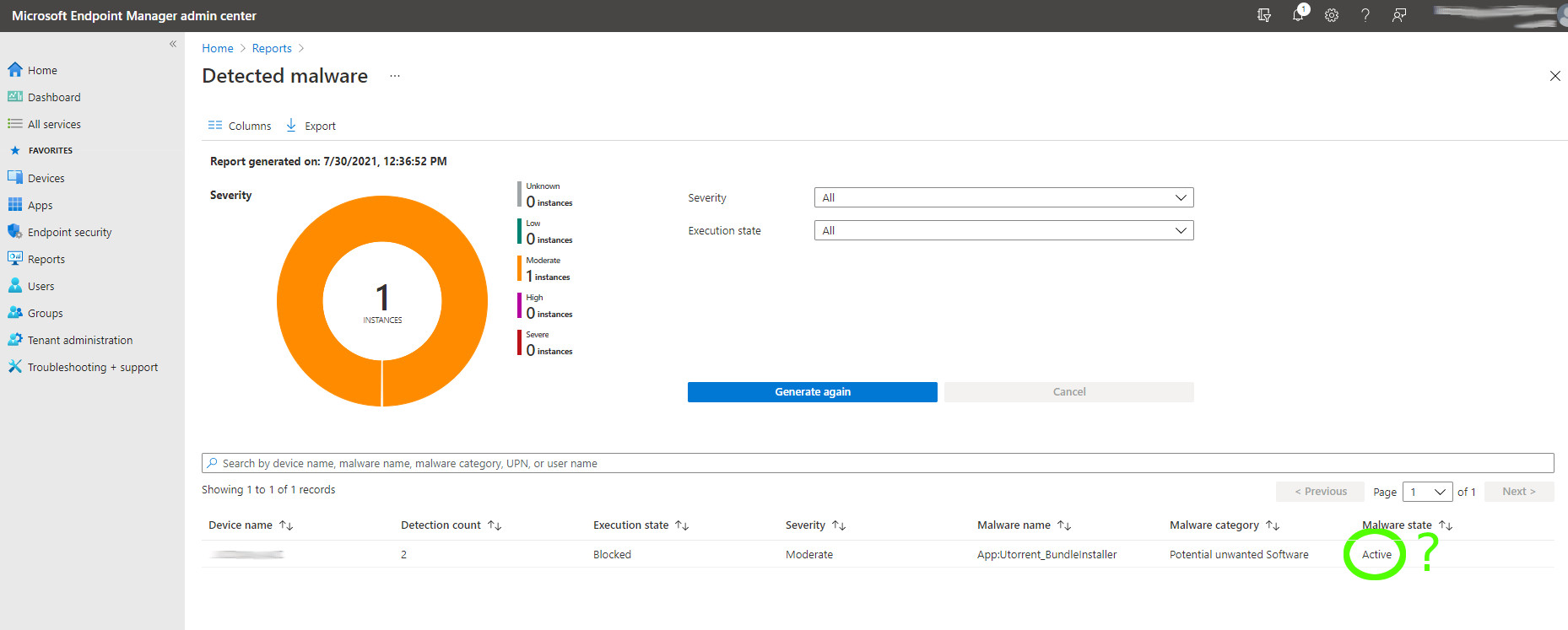Open the settings gear icon
The image size is (1568, 630).
click(1332, 15)
